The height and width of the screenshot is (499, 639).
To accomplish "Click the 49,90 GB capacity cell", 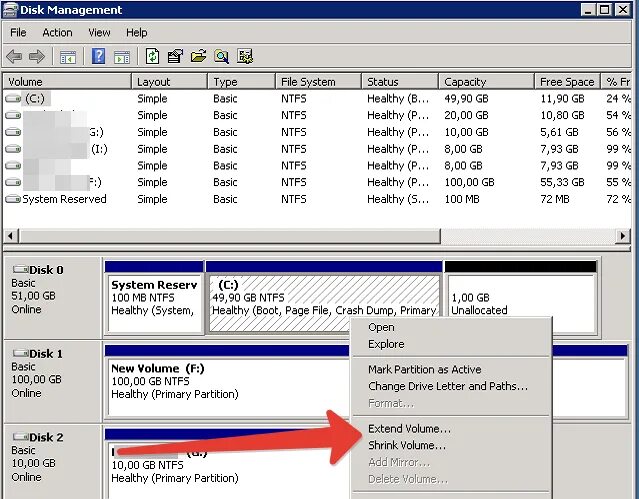I will (466, 99).
